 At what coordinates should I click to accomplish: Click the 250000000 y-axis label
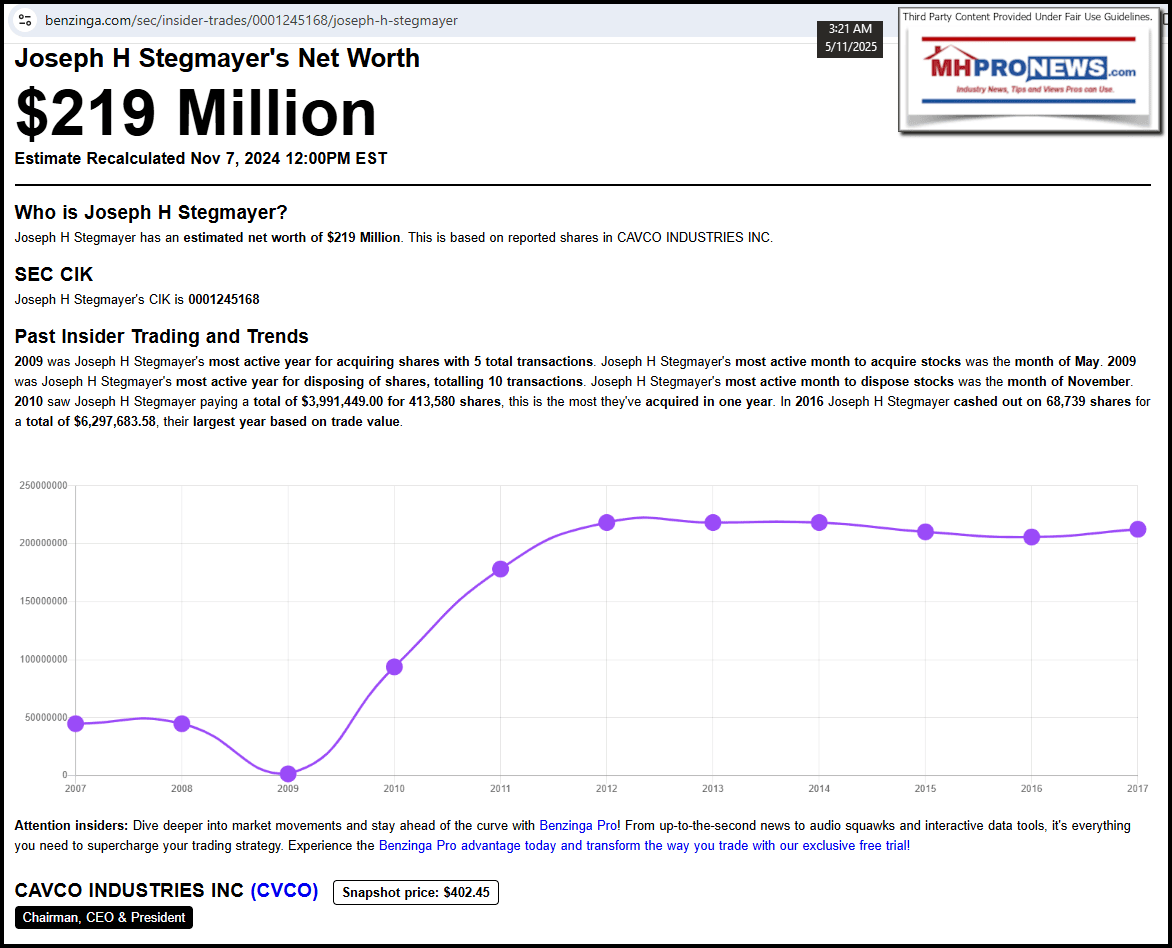tap(43, 485)
